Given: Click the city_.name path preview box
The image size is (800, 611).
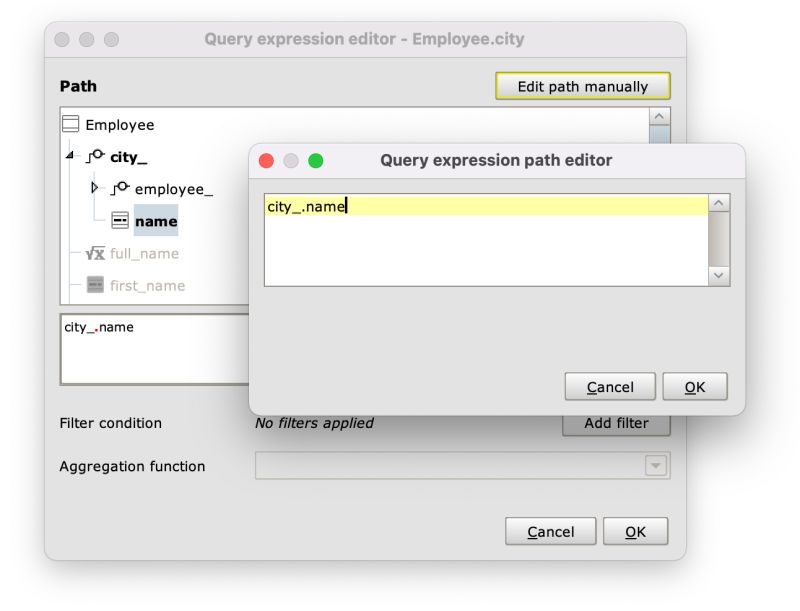Looking at the screenshot, I should 155,349.
